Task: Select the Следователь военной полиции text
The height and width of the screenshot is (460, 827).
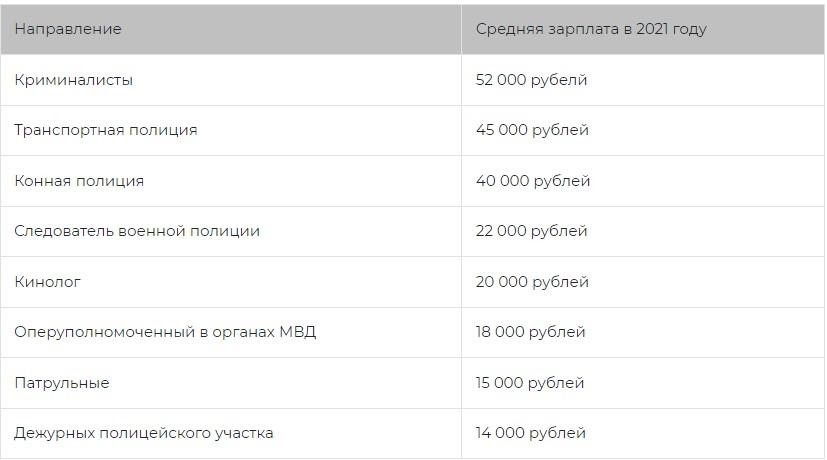Action: [x=137, y=231]
